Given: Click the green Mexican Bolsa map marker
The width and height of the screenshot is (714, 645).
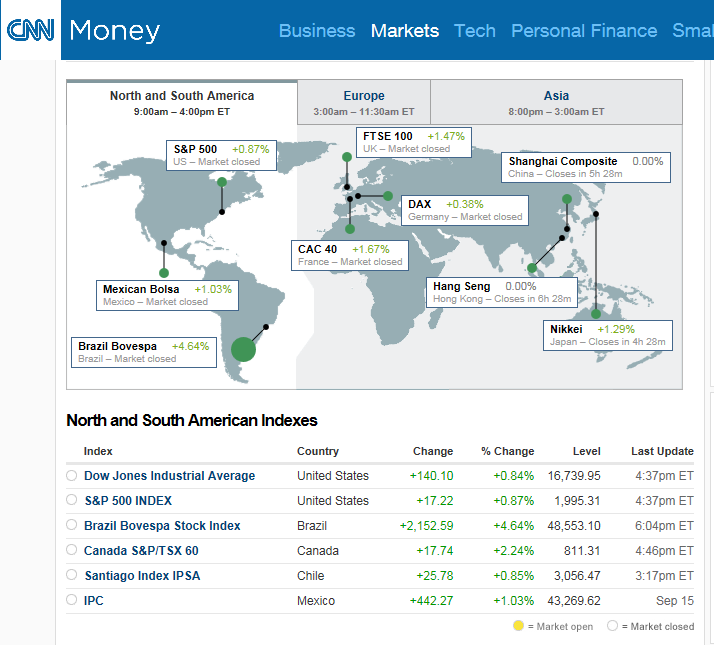Looking at the screenshot, I should coord(164,273).
